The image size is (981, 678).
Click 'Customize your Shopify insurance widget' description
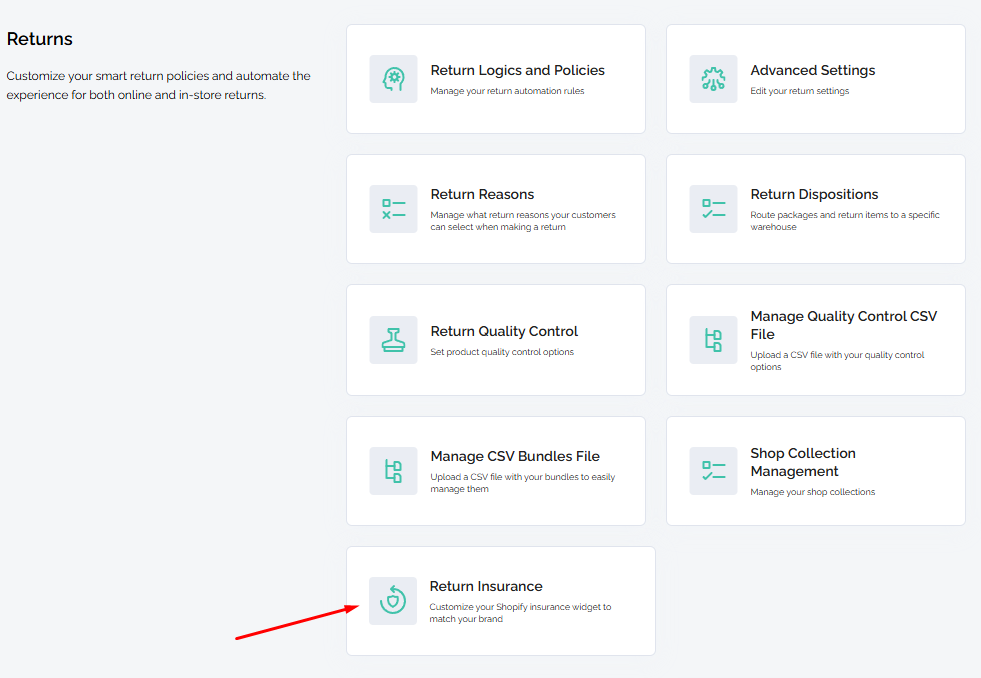520,613
